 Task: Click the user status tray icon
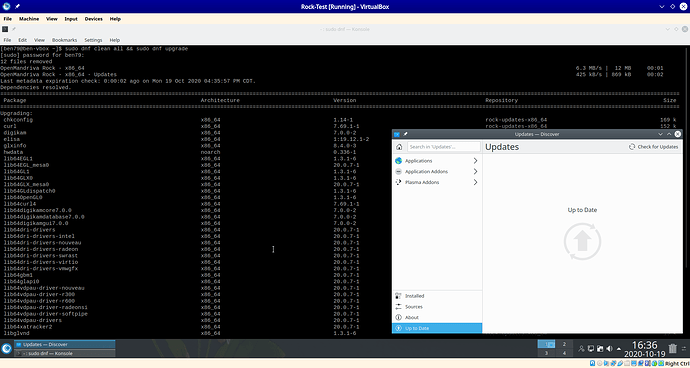[x=581, y=349]
